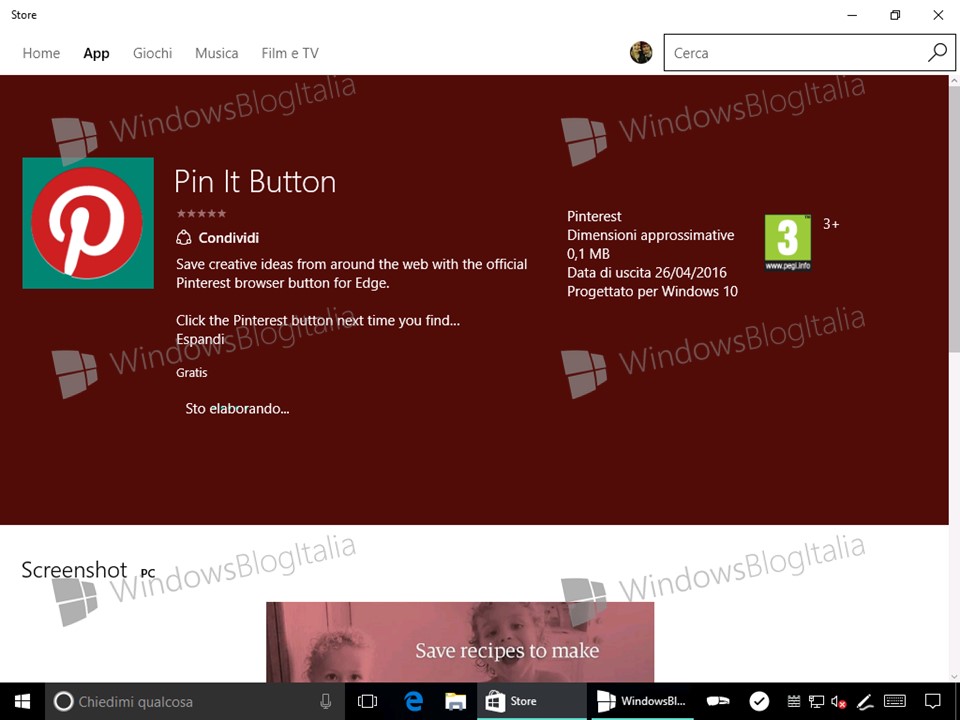Click the PC label beside Screenshot
Image resolution: width=960 pixels, height=720 pixels.
click(x=148, y=573)
